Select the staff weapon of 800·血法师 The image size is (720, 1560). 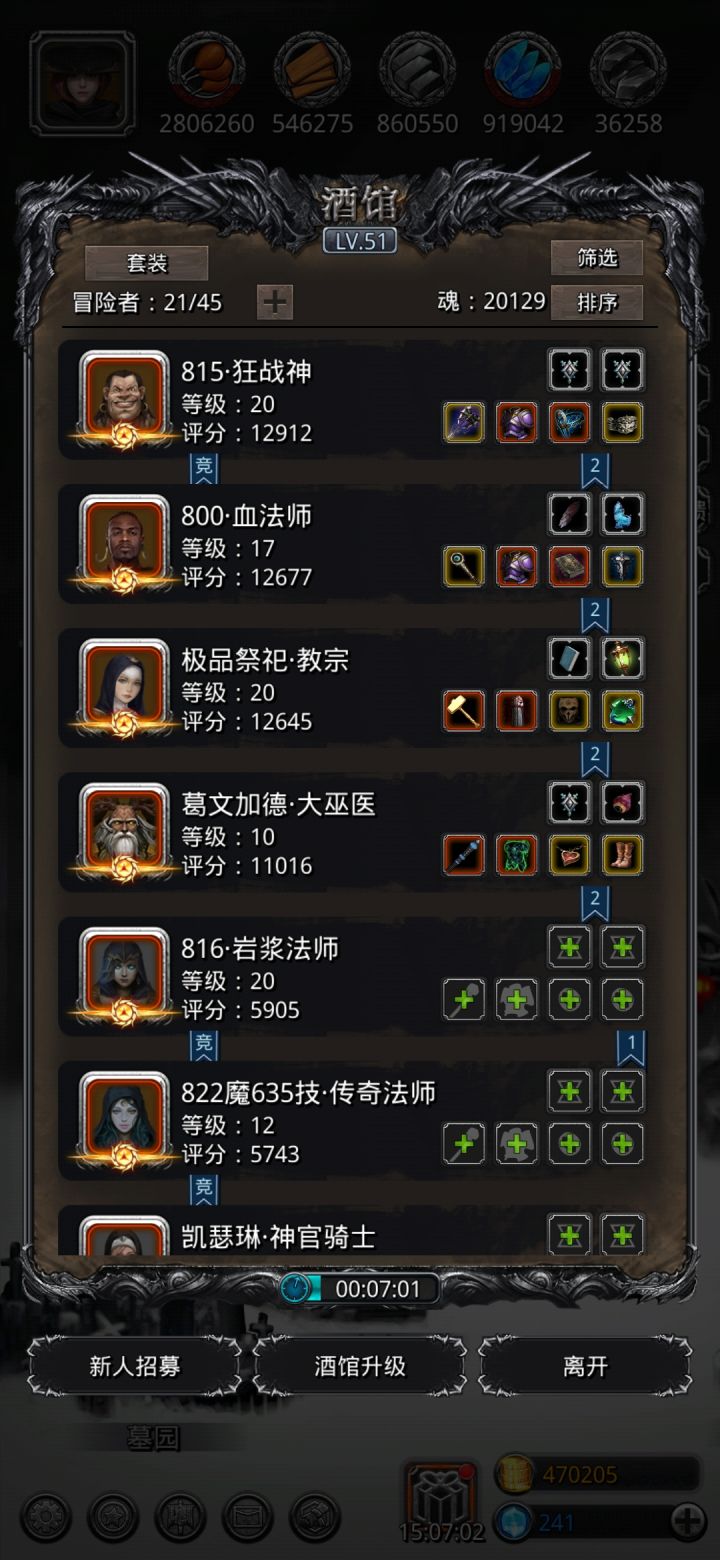pyautogui.click(x=464, y=567)
